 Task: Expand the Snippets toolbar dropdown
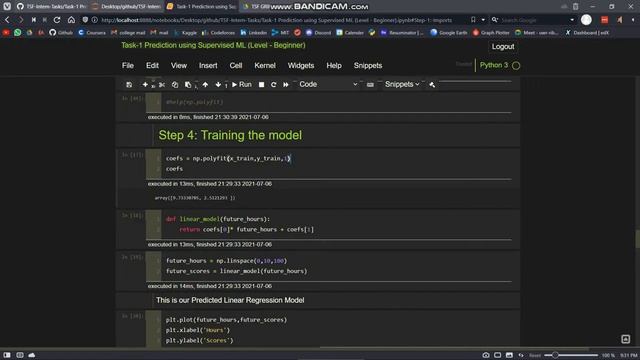pyautogui.click(x=402, y=84)
